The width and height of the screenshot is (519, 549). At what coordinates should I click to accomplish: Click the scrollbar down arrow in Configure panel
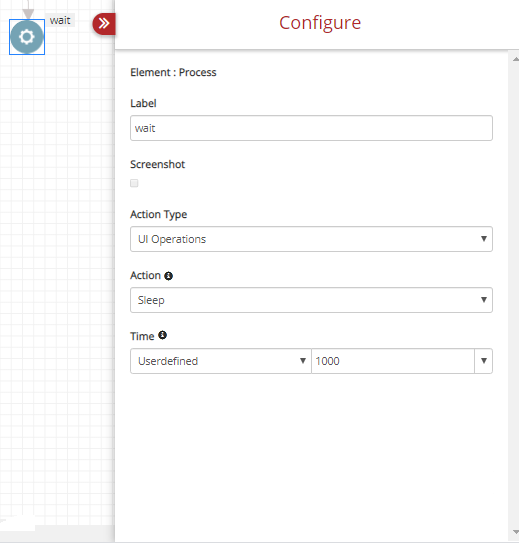(515, 532)
